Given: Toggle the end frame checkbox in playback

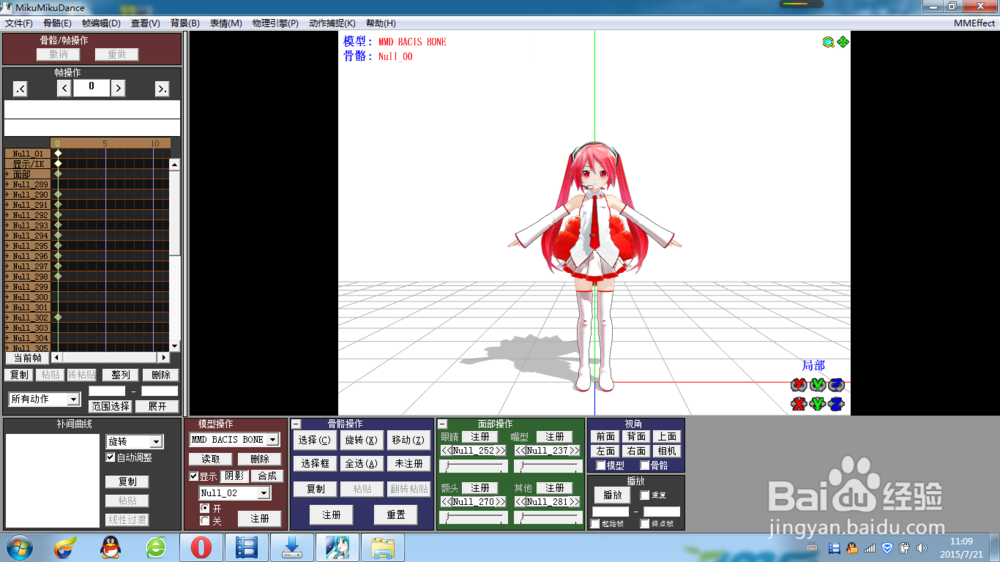Looking at the screenshot, I should (644, 524).
